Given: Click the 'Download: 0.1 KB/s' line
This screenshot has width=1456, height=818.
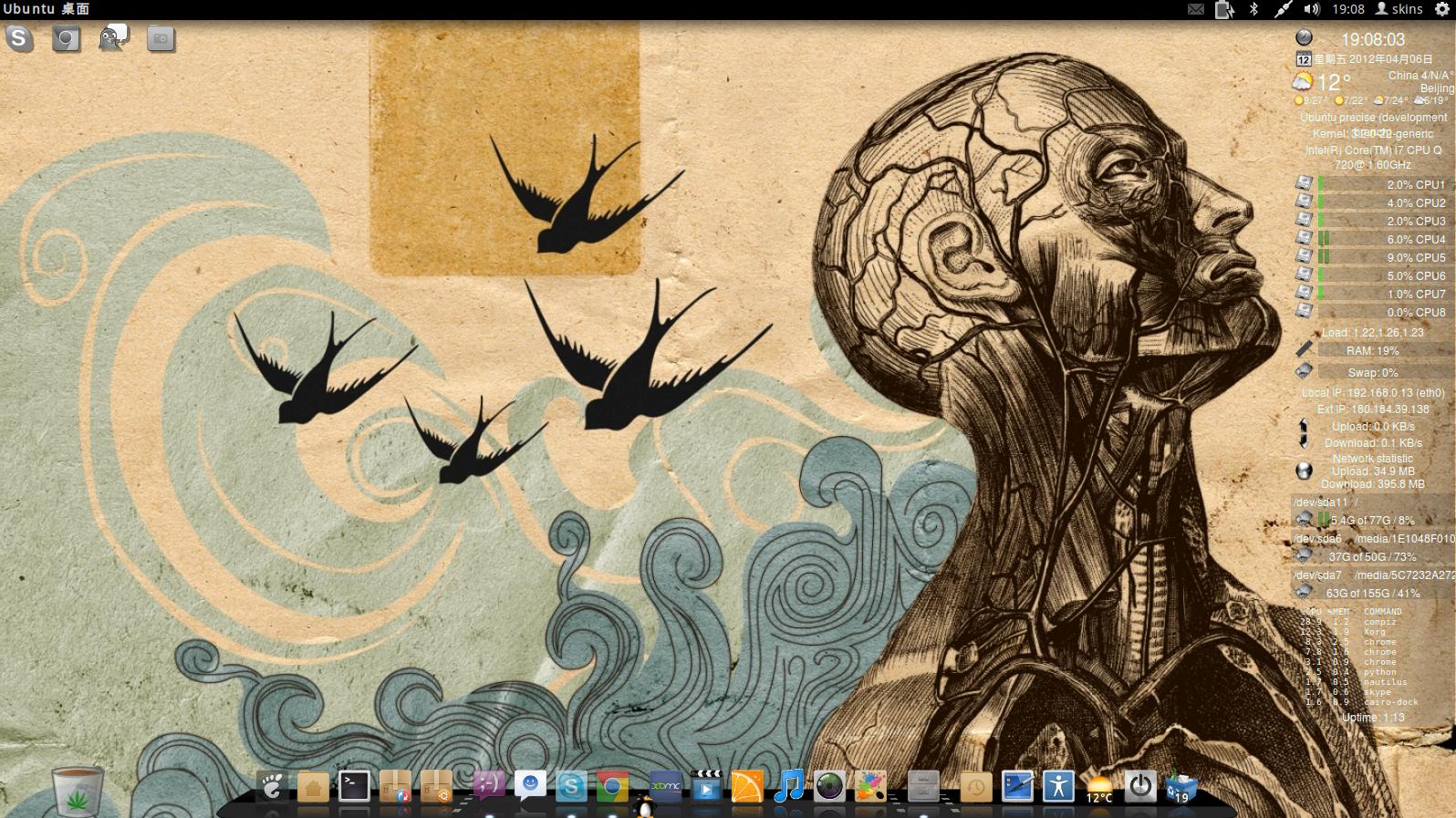Looking at the screenshot, I should (x=1372, y=442).
